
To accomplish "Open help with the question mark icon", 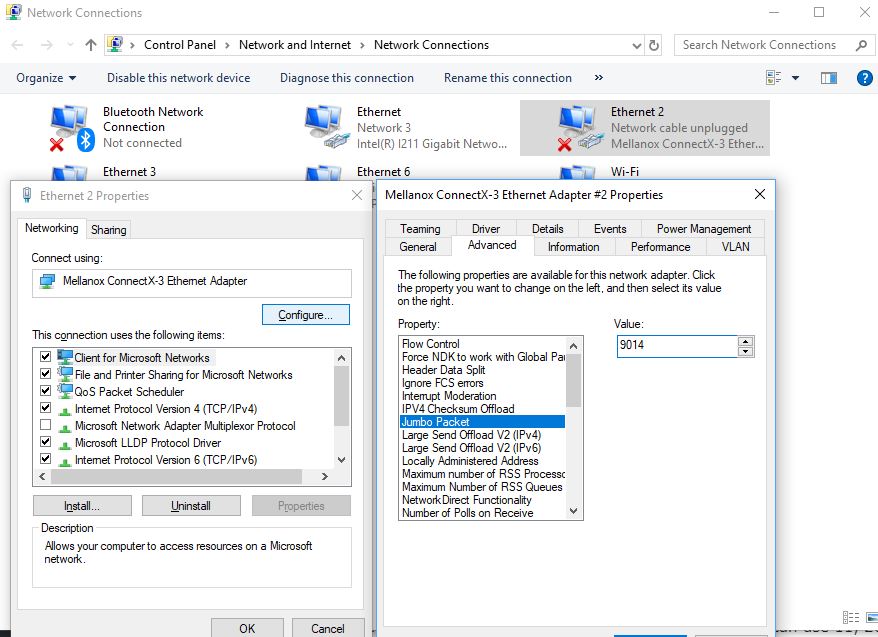I will tap(865, 78).
